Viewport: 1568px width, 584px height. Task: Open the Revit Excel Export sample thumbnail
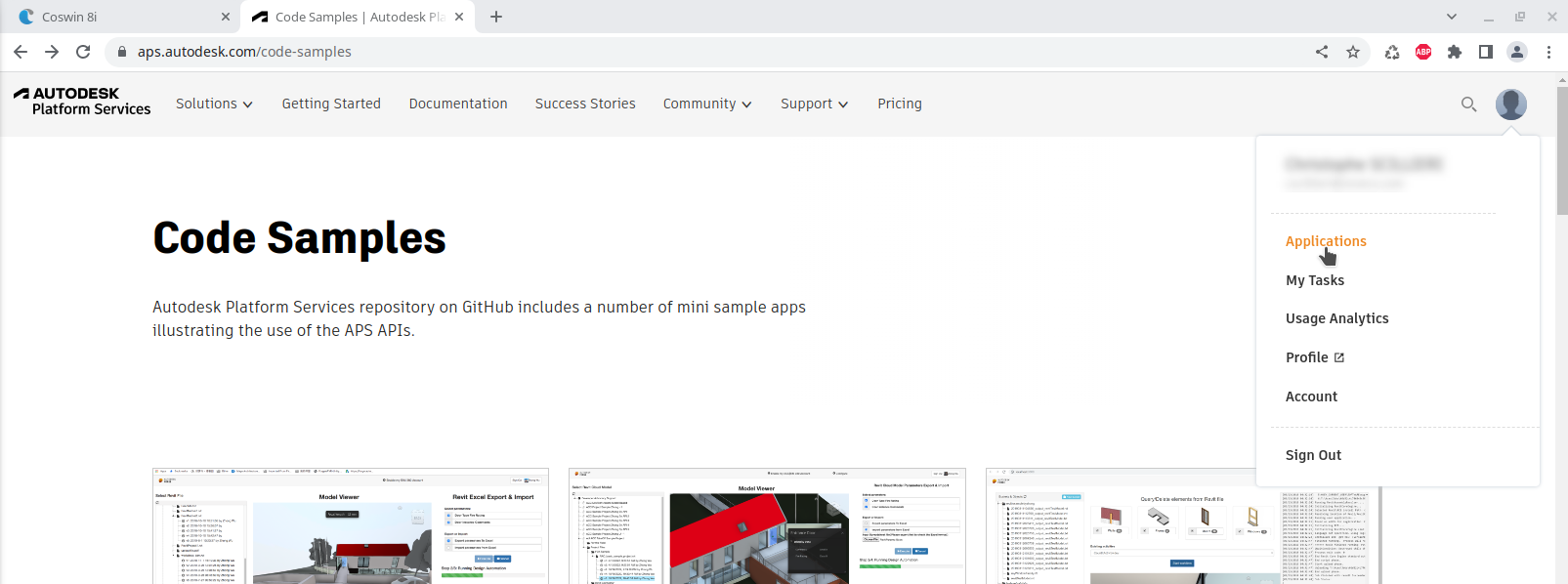[351, 526]
